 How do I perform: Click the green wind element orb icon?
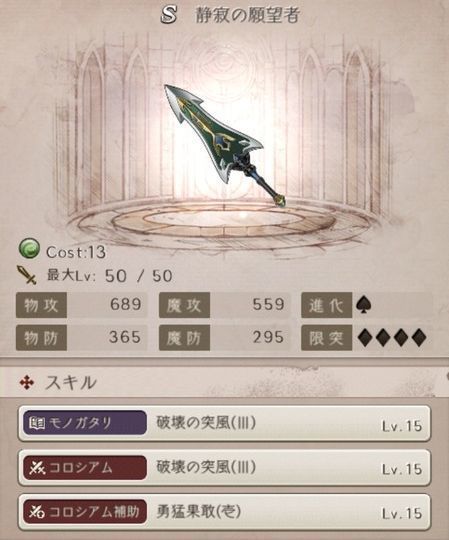tap(29, 249)
